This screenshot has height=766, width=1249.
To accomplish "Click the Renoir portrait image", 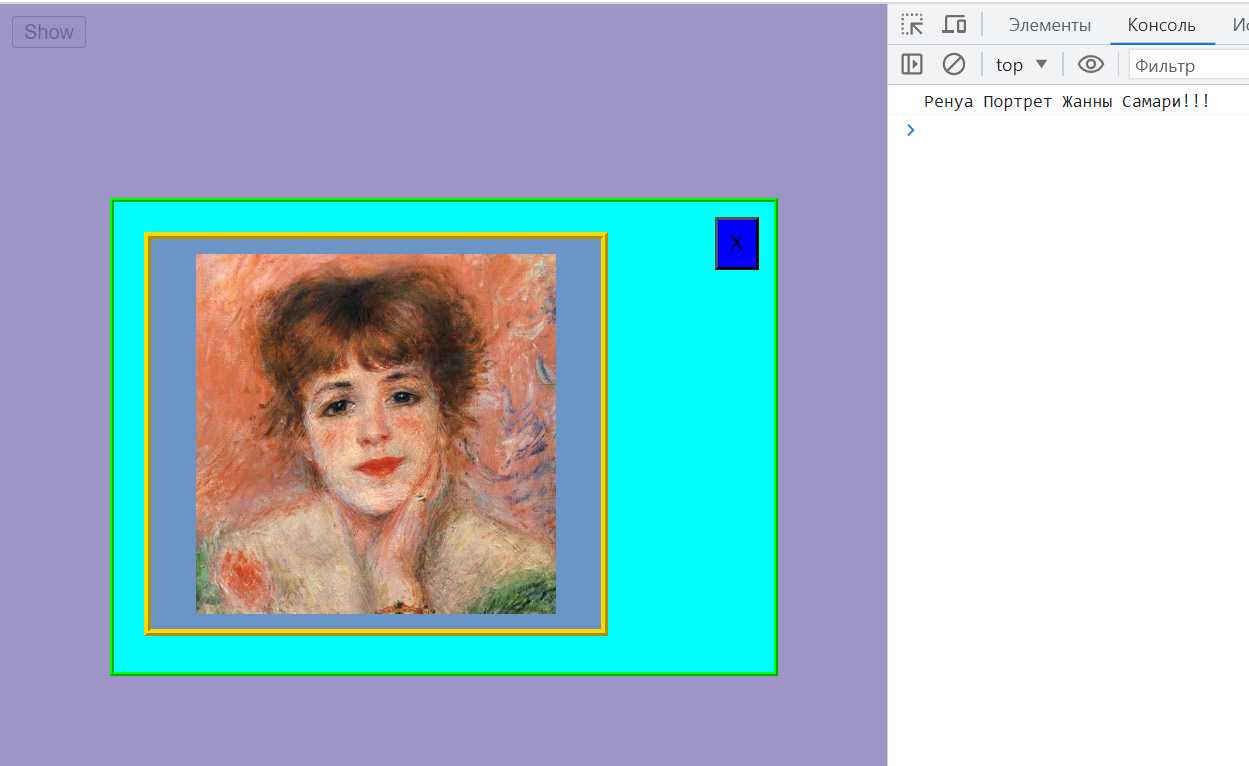I will (x=376, y=433).
